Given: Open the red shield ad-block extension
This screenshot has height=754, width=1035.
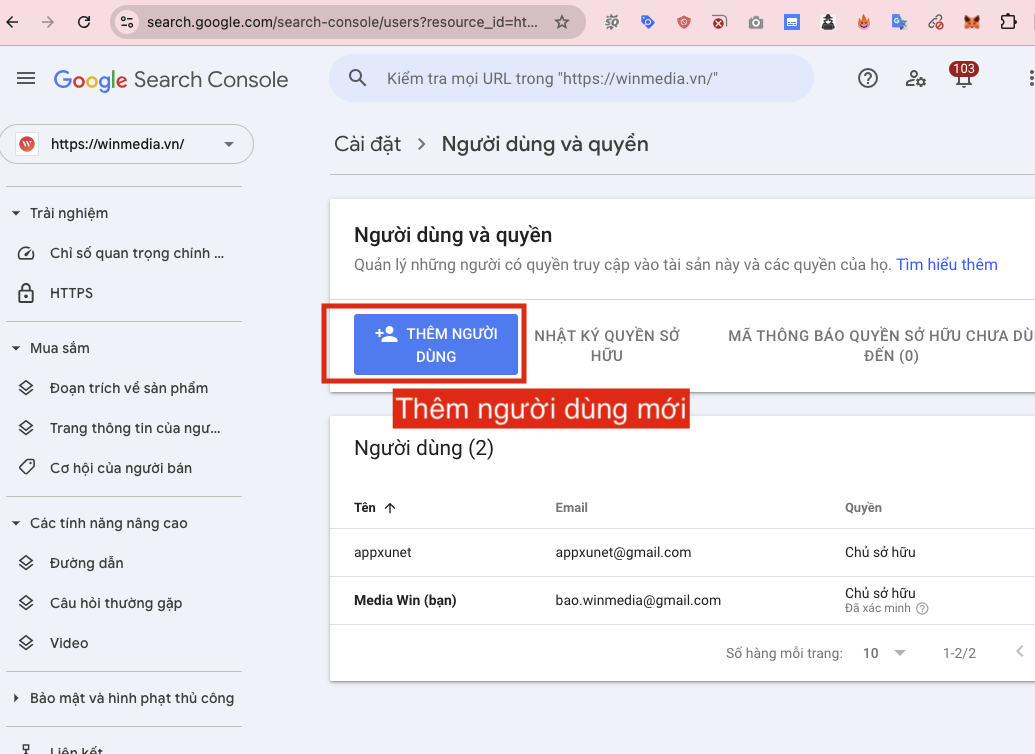Looking at the screenshot, I should pos(684,22).
